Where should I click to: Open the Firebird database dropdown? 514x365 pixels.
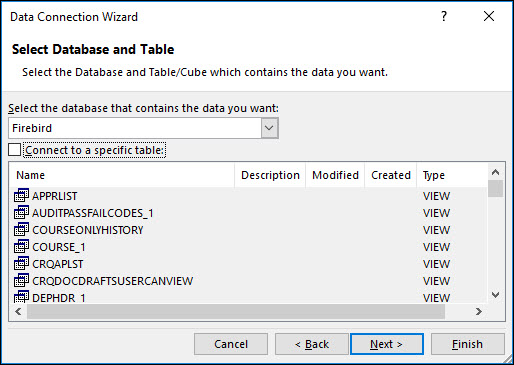coord(269,128)
